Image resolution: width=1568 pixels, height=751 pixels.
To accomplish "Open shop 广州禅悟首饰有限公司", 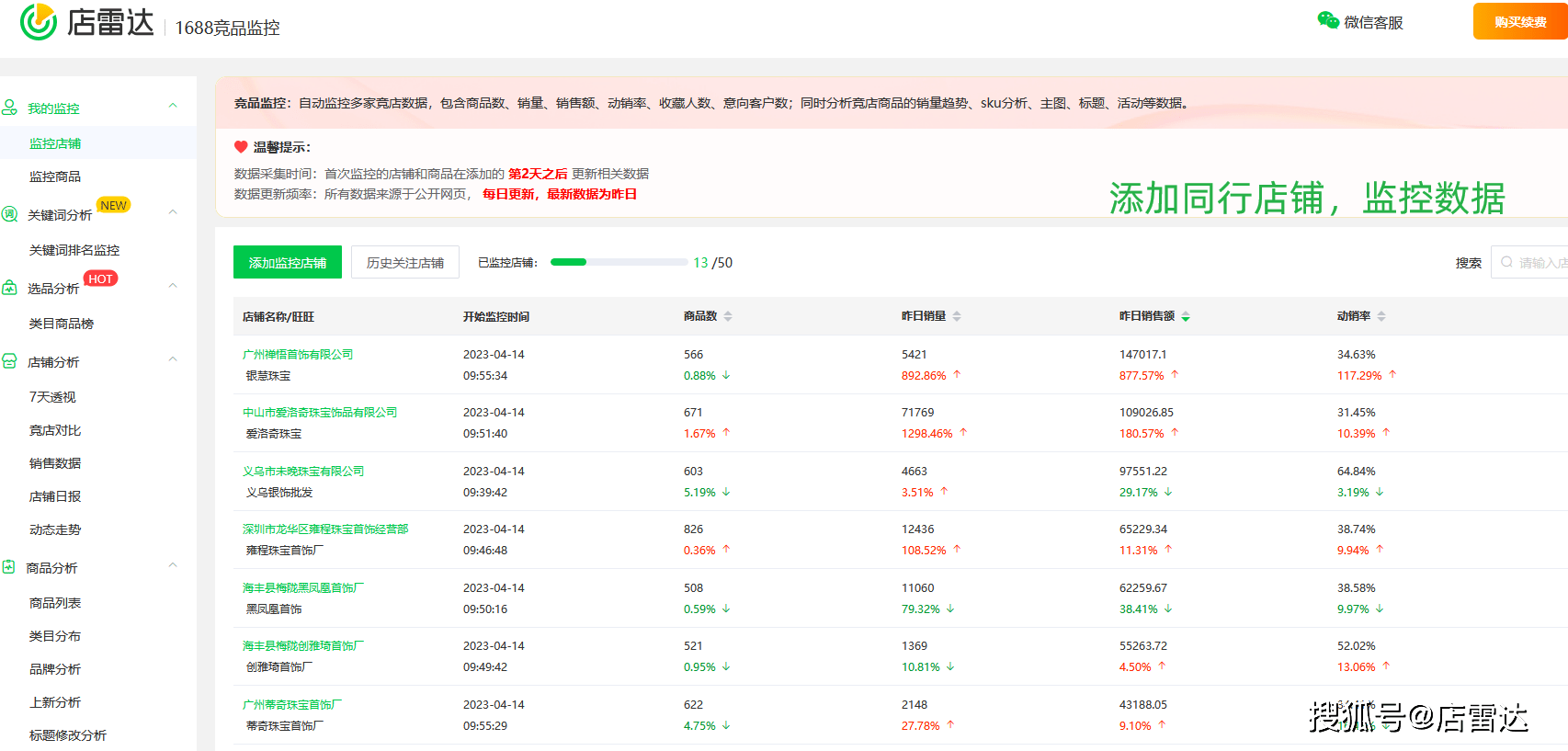I will coord(298,354).
